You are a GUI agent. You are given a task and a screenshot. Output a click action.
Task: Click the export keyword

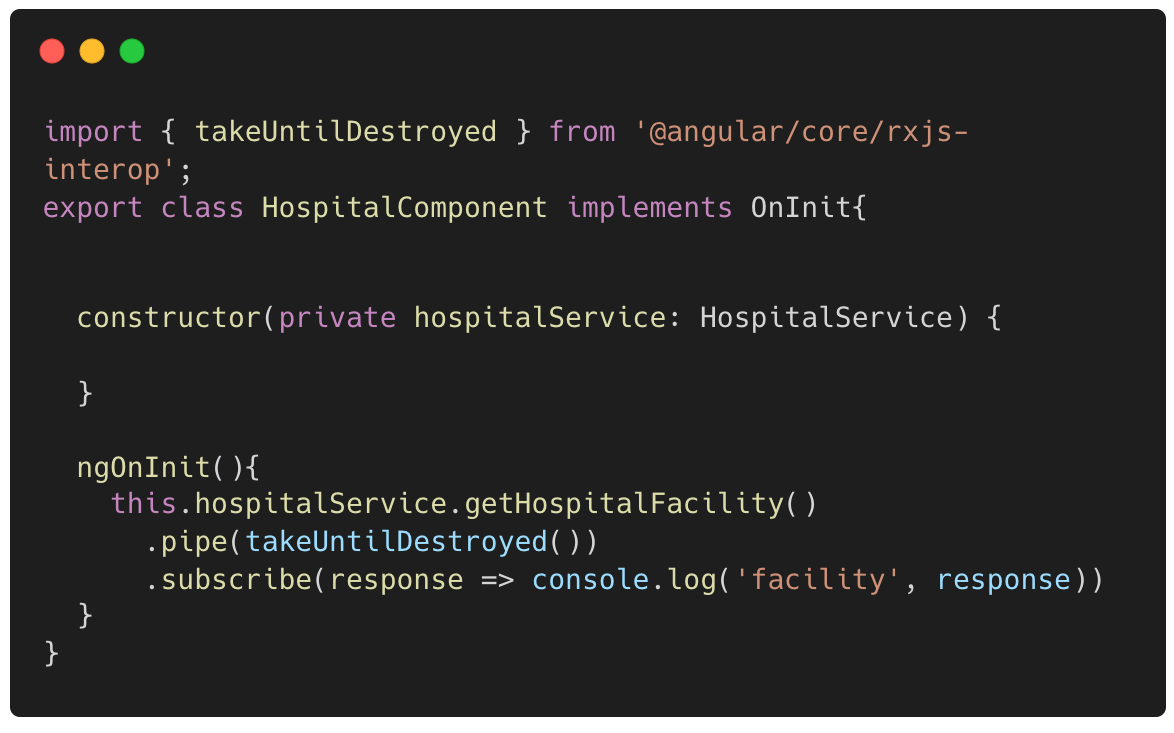pyautogui.click(x=93, y=208)
